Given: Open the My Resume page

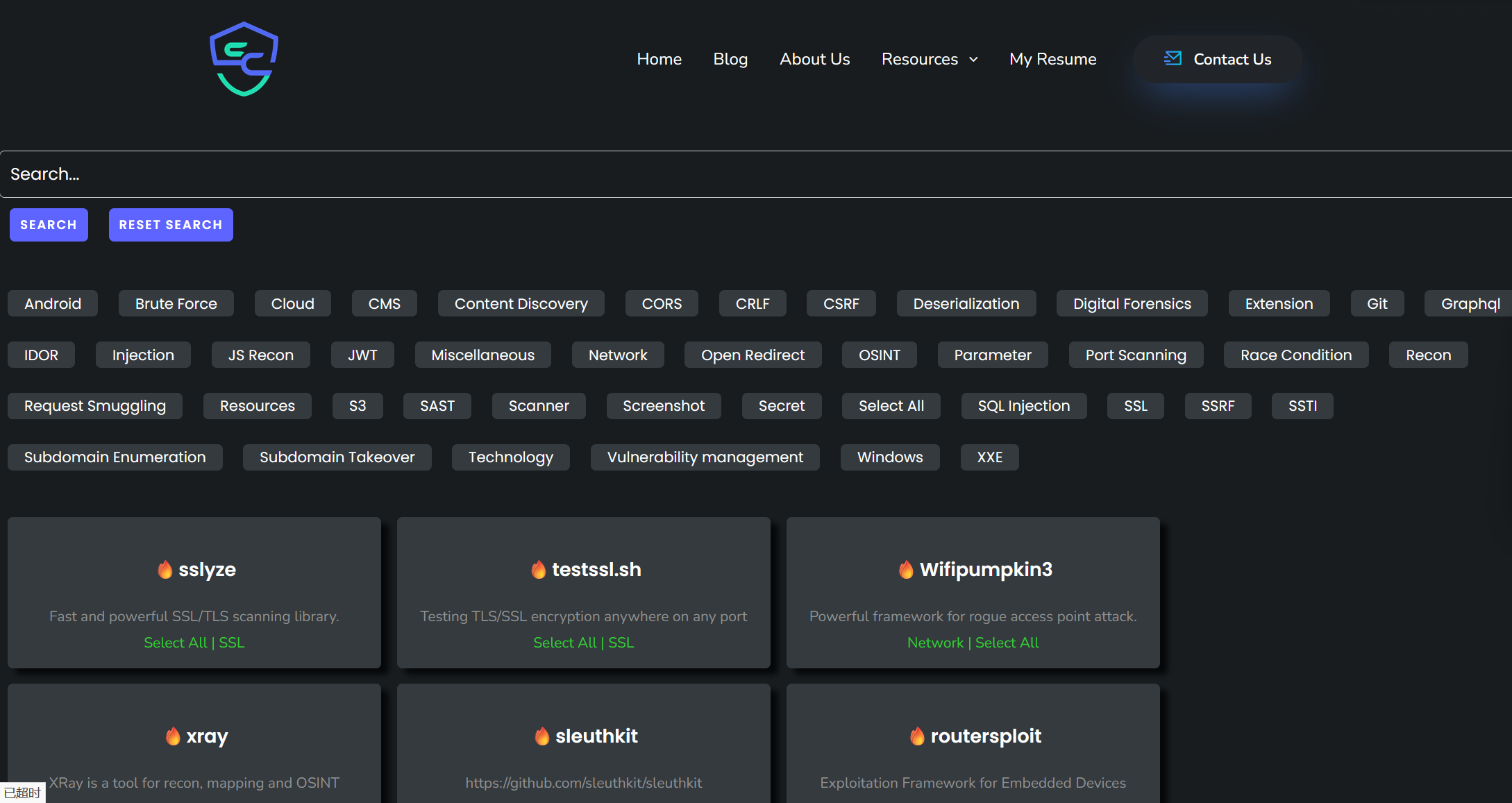Looking at the screenshot, I should pyautogui.click(x=1052, y=59).
